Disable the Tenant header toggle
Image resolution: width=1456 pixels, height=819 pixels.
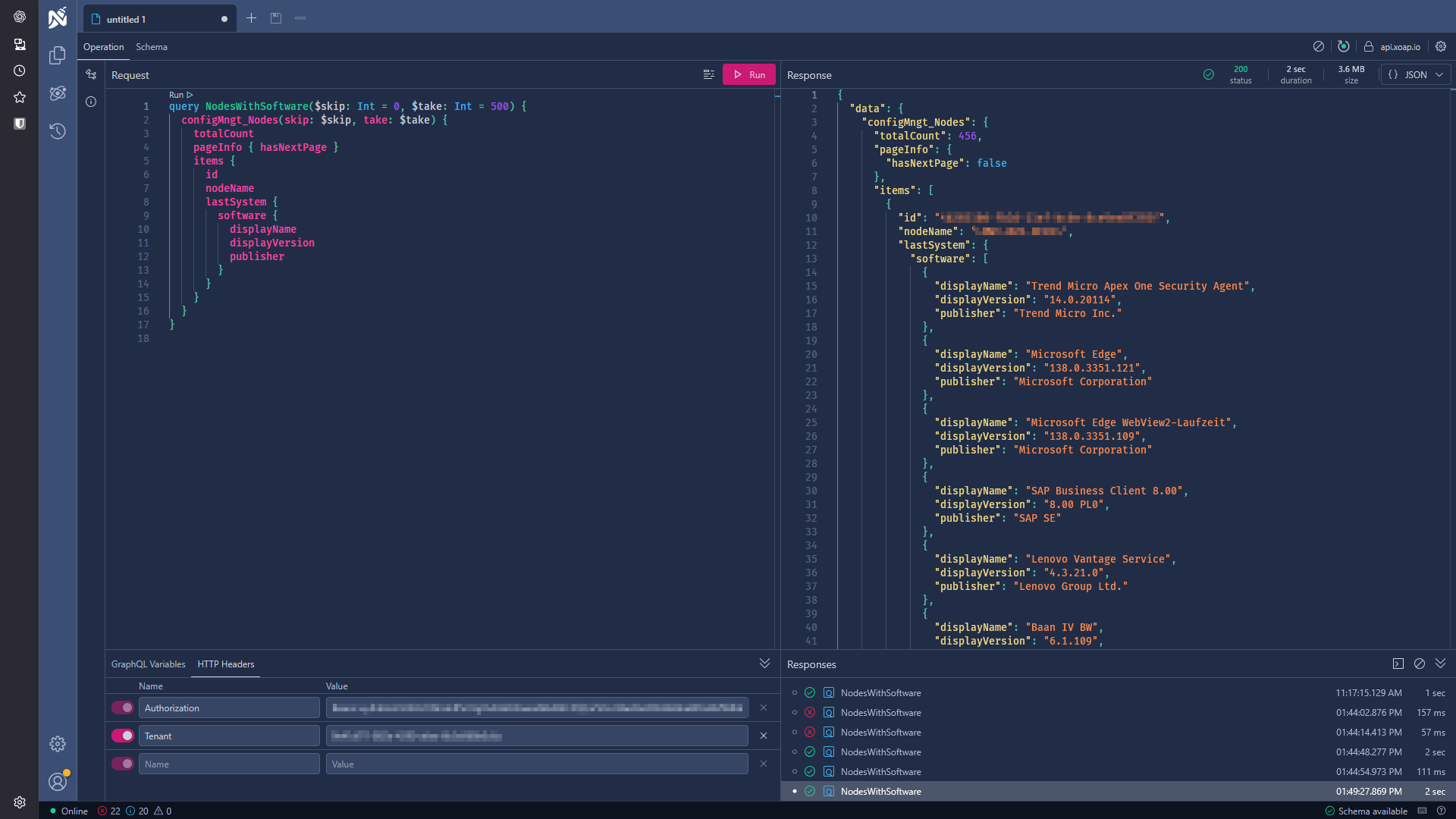(122, 736)
